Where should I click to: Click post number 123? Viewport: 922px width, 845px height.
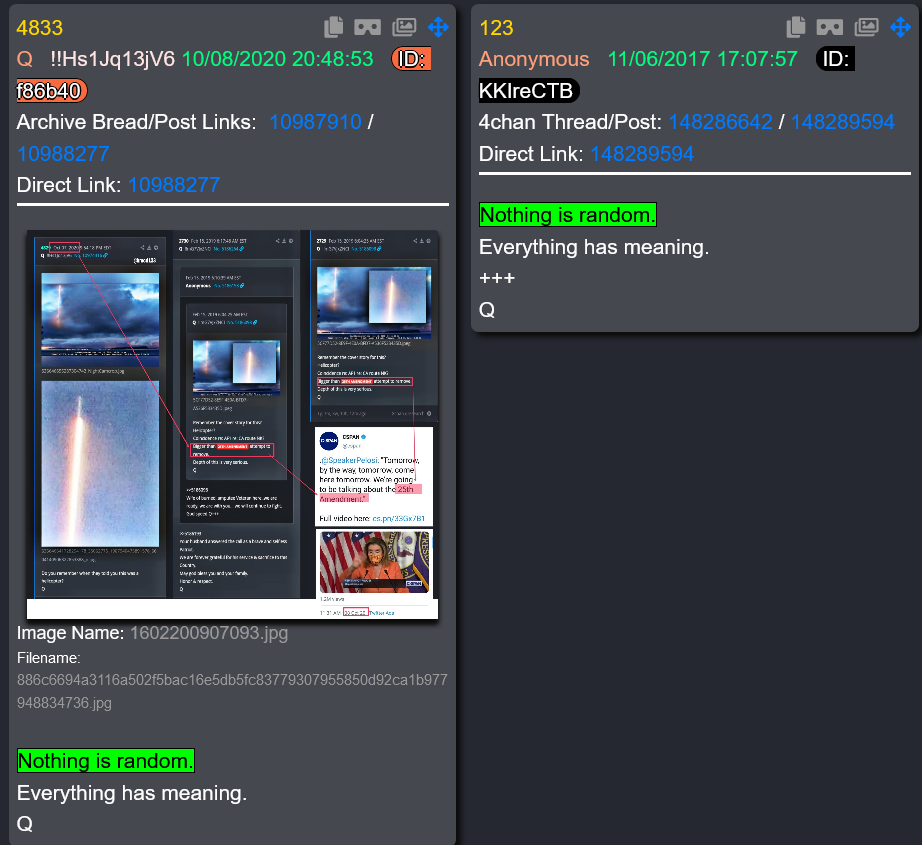(x=496, y=28)
